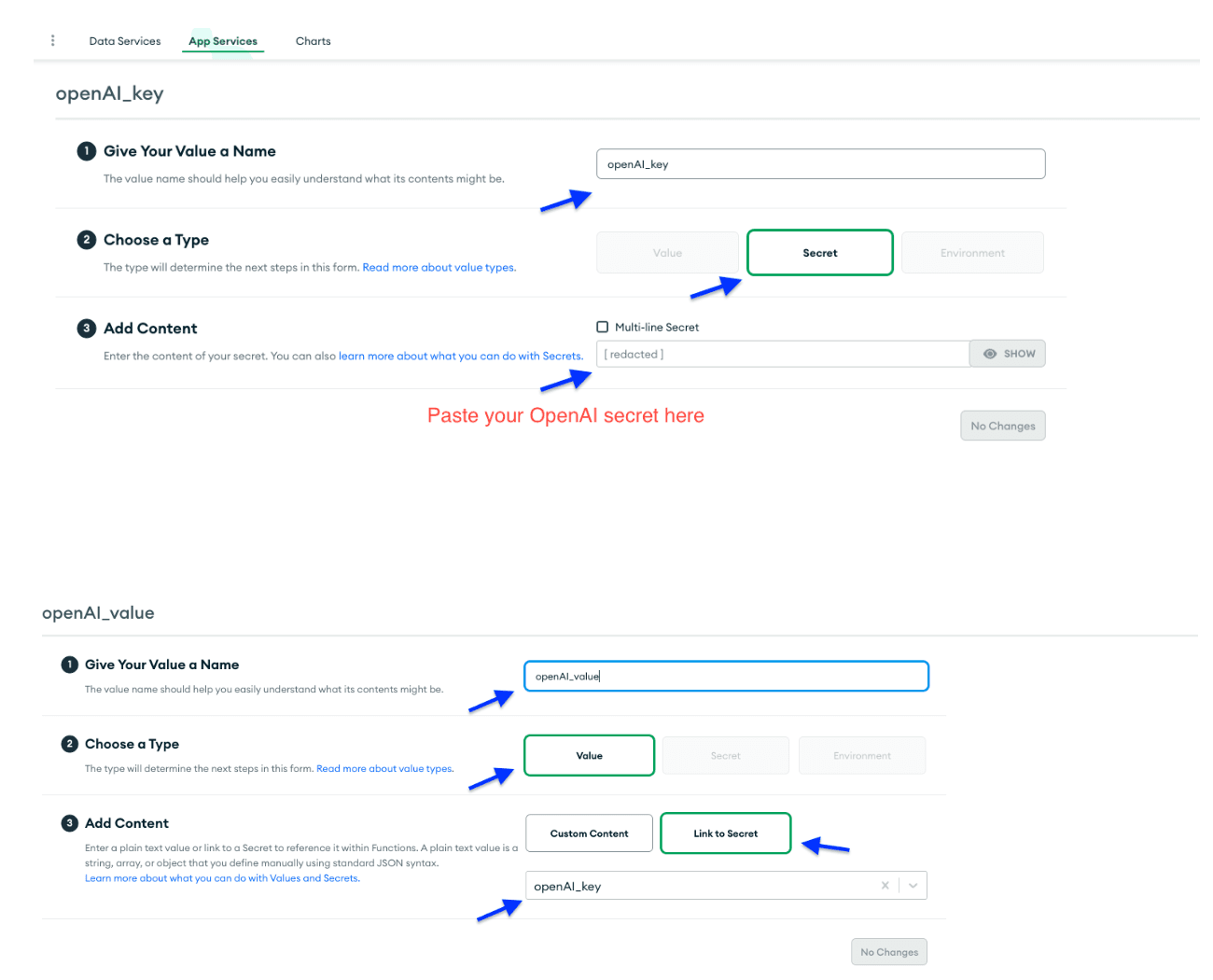The image size is (1213, 980).
Task: Expand the linked secret dropdown chevron
Action: tap(913, 886)
